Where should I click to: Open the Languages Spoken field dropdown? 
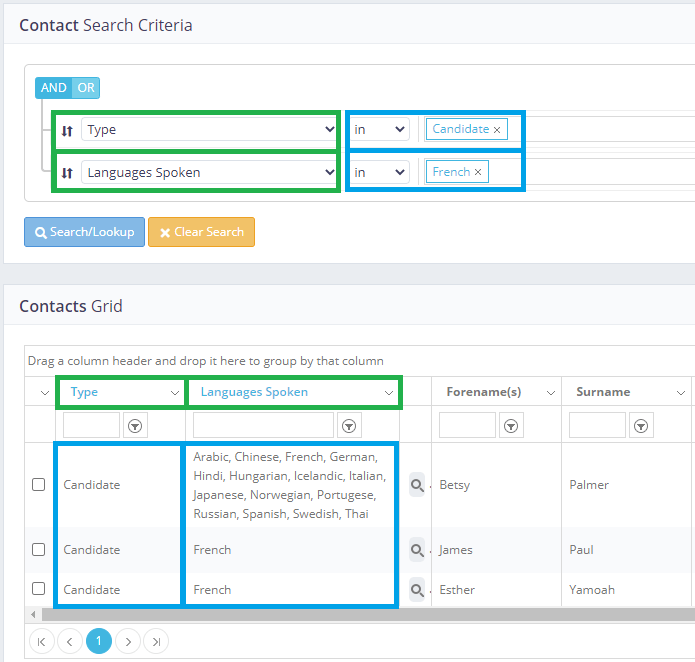[209, 172]
